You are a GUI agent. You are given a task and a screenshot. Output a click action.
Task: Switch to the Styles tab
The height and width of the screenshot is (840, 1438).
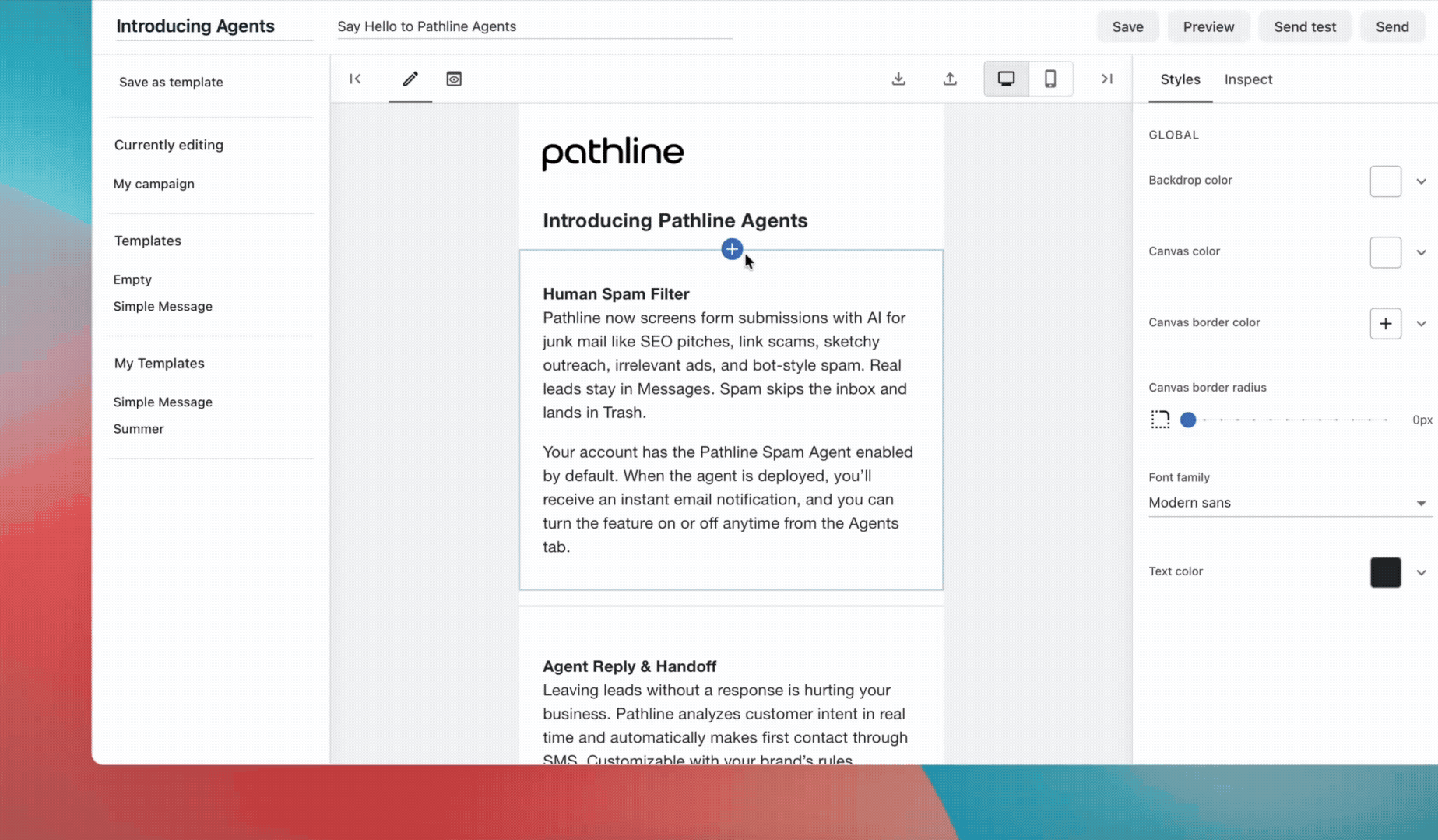(1180, 79)
